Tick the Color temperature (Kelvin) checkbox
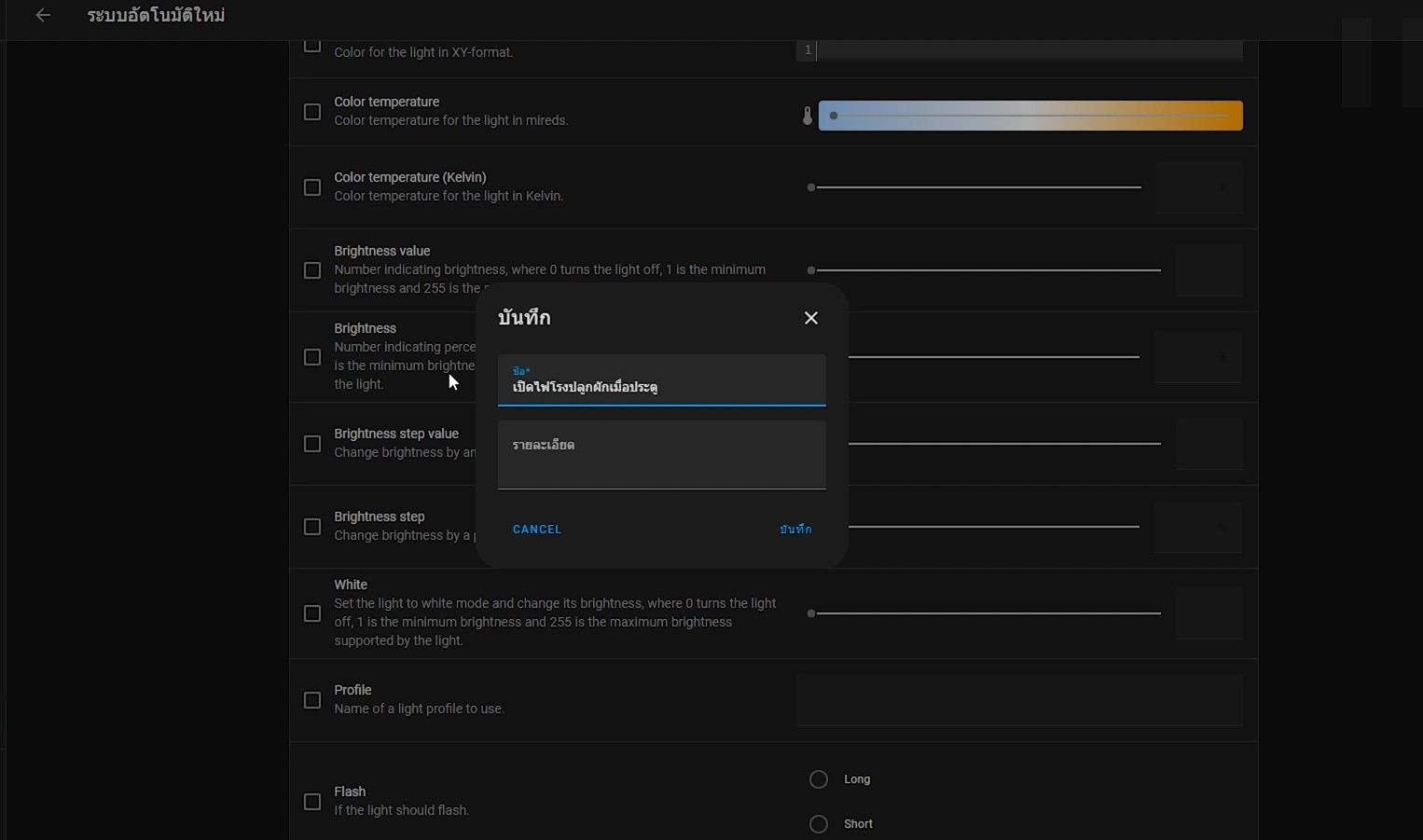This screenshot has width=1423, height=840. point(312,187)
